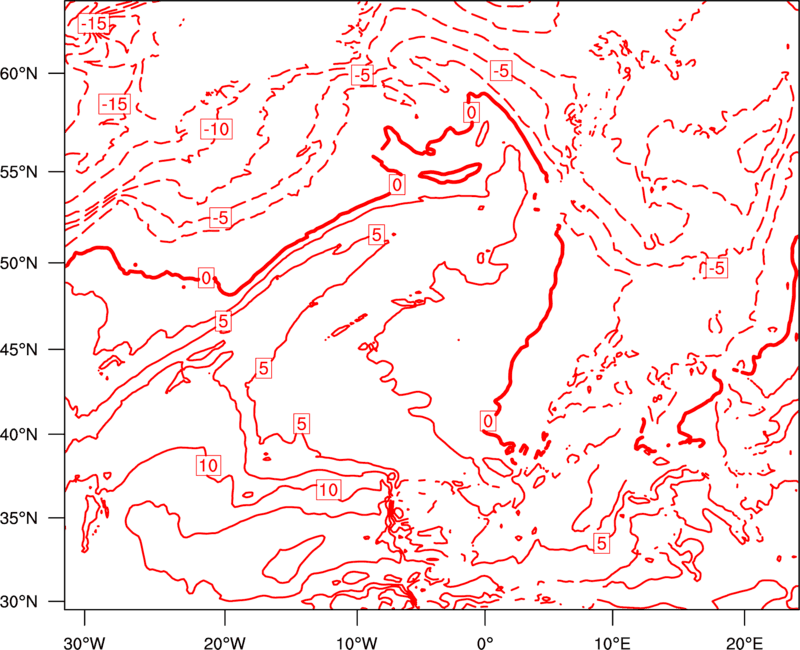Click the 5 contour label nearest 10°E

[x=602, y=543]
